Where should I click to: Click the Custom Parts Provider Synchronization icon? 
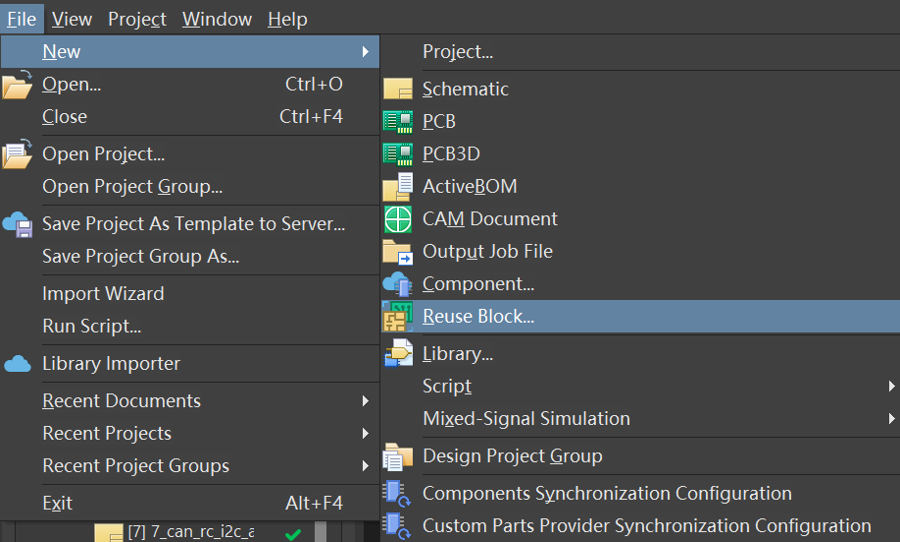click(x=397, y=526)
